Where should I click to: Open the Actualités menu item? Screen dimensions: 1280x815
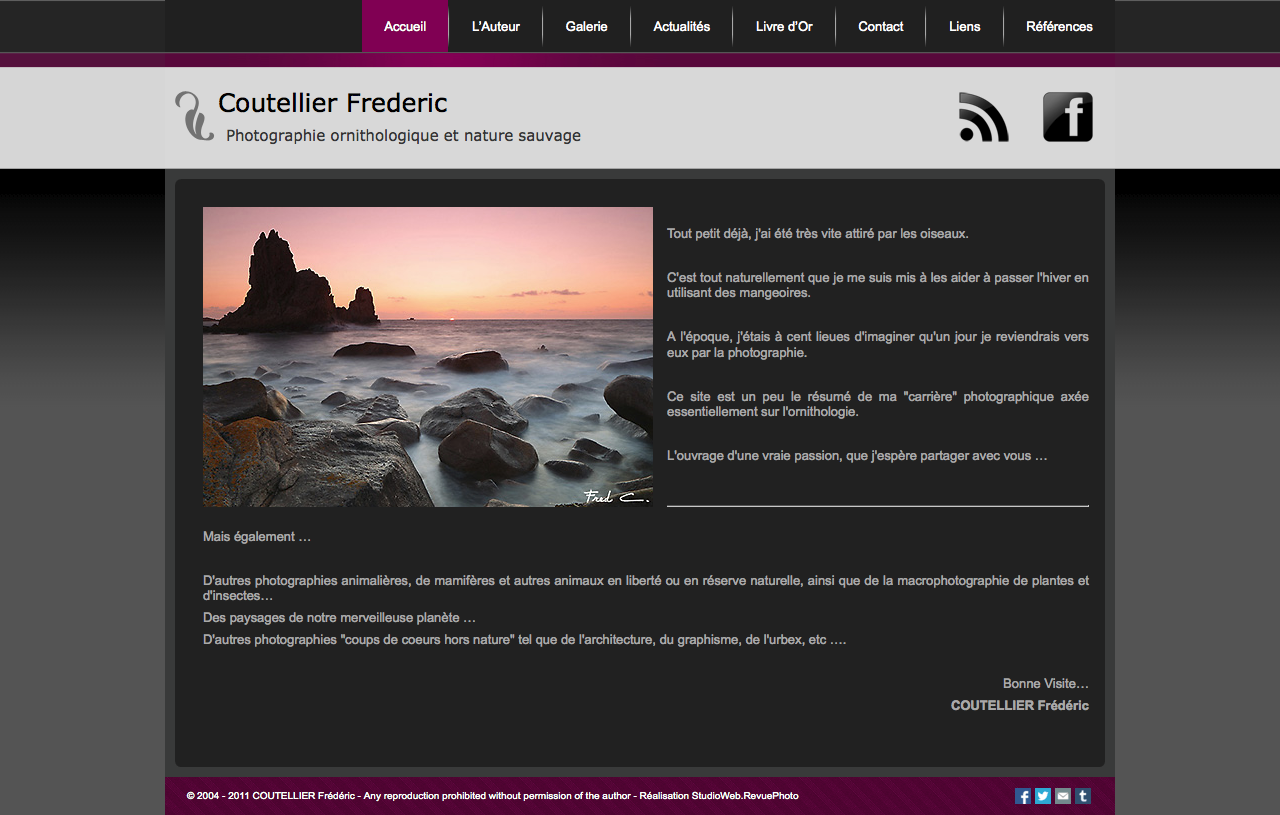(682, 27)
